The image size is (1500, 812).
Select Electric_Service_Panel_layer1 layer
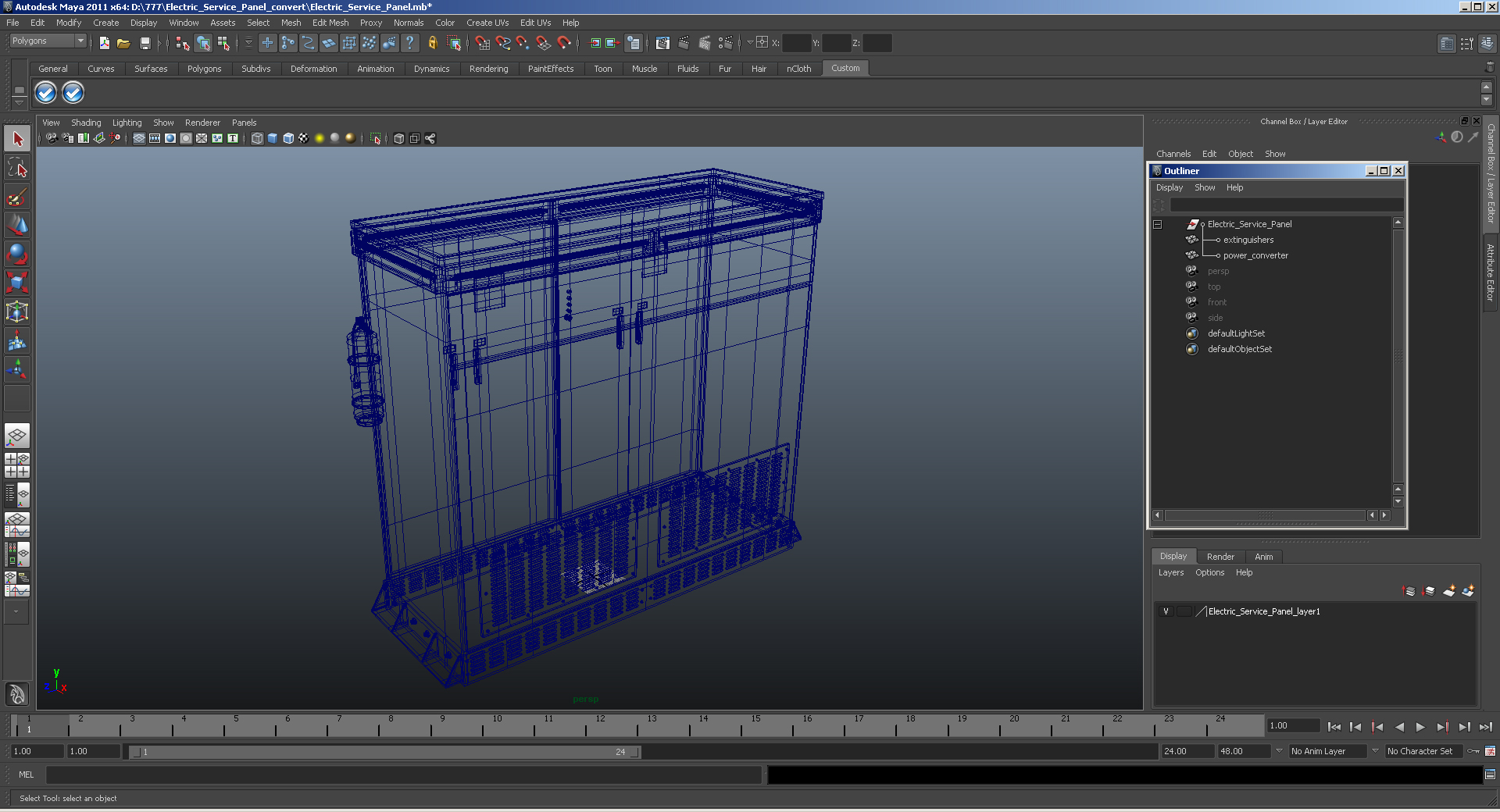point(1263,611)
